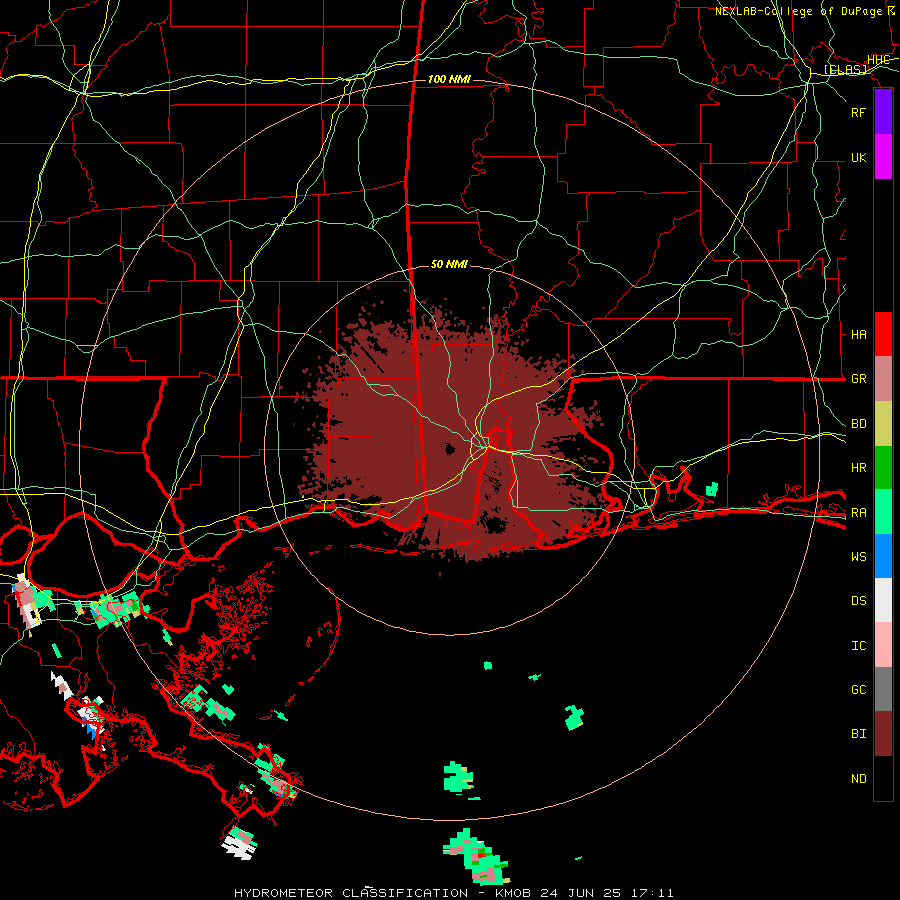Click the WS blue legend swatch
Screen dimensions: 900x900
883,556
